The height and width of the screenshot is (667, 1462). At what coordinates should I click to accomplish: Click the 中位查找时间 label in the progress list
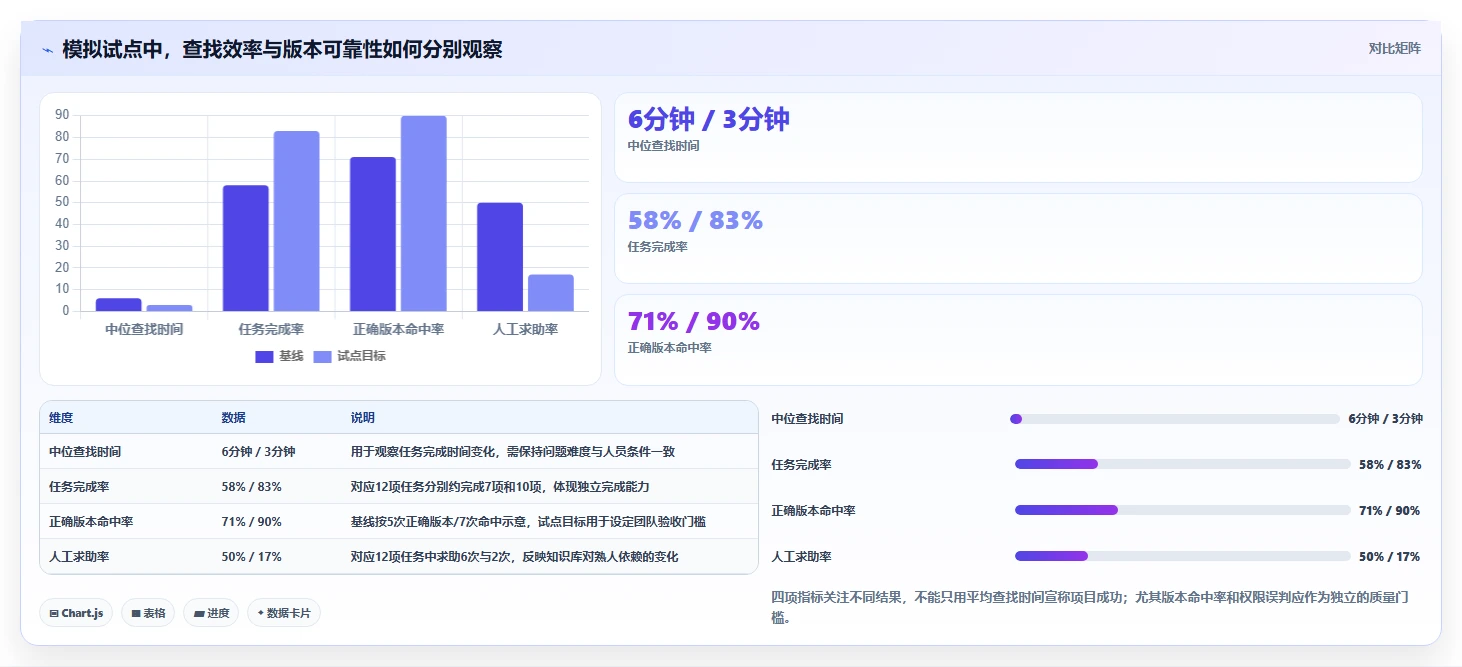point(807,419)
